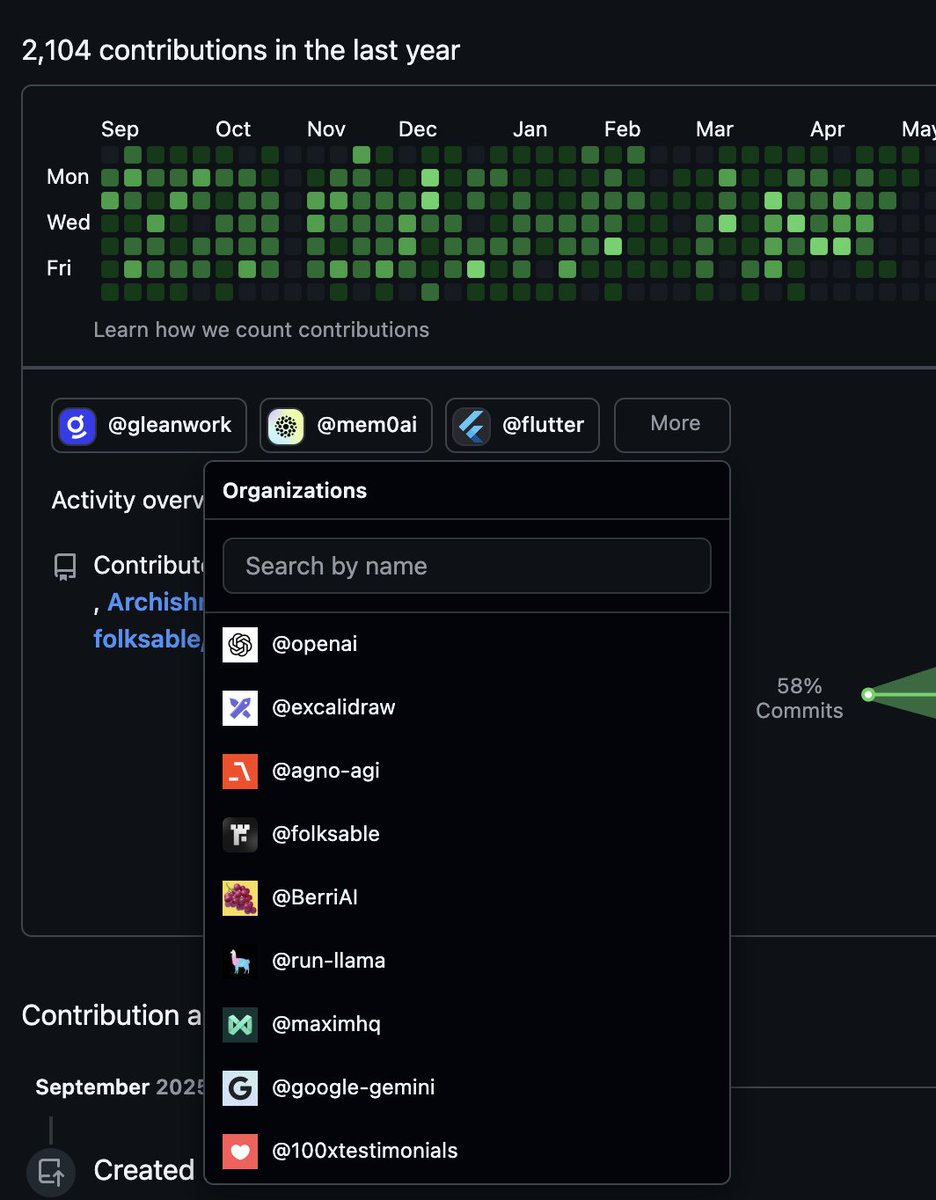
Task: Click the Feb month label
Action: click(x=622, y=130)
